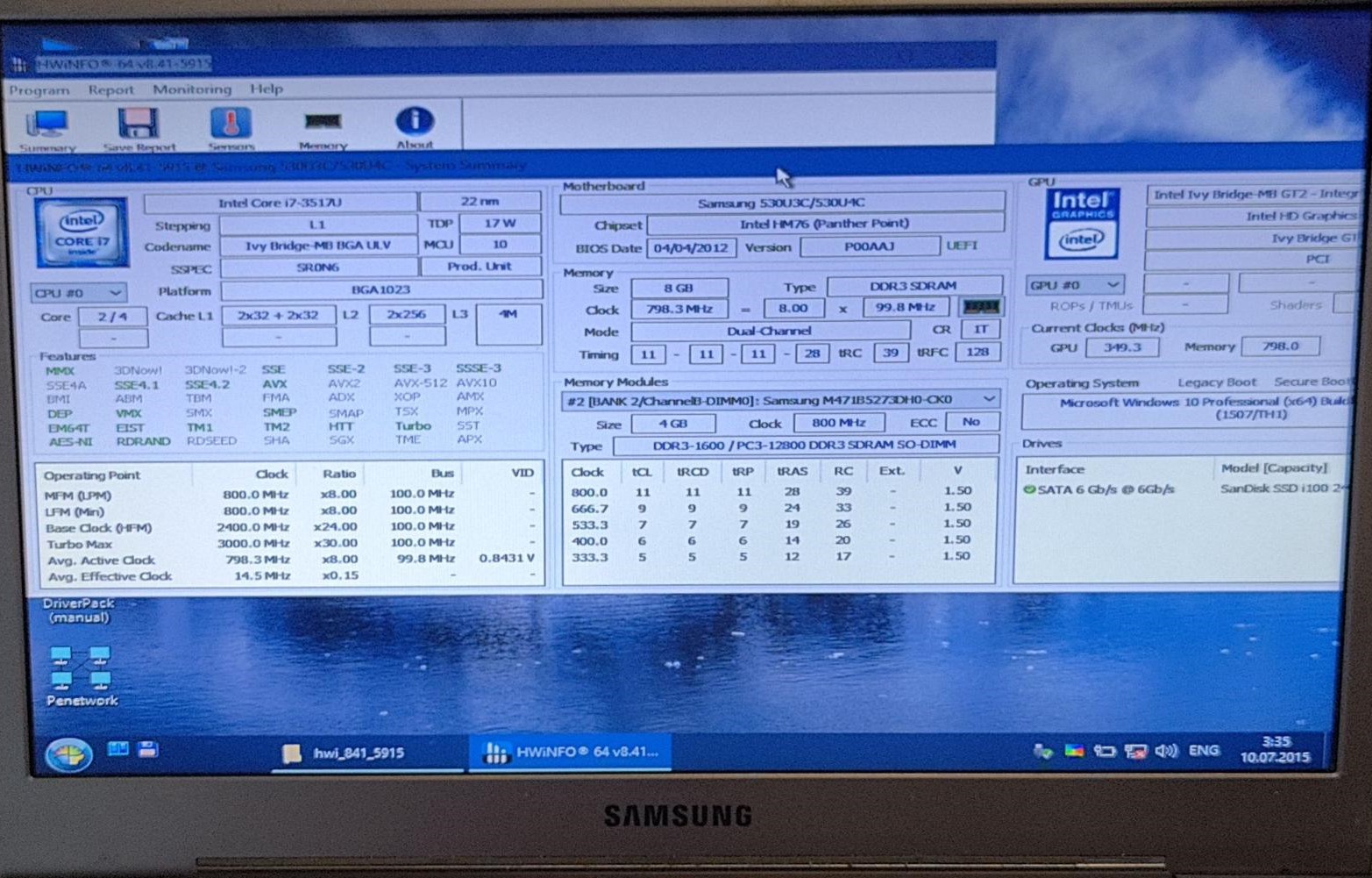Click the SSPEC field SR0N6

click(x=317, y=267)
